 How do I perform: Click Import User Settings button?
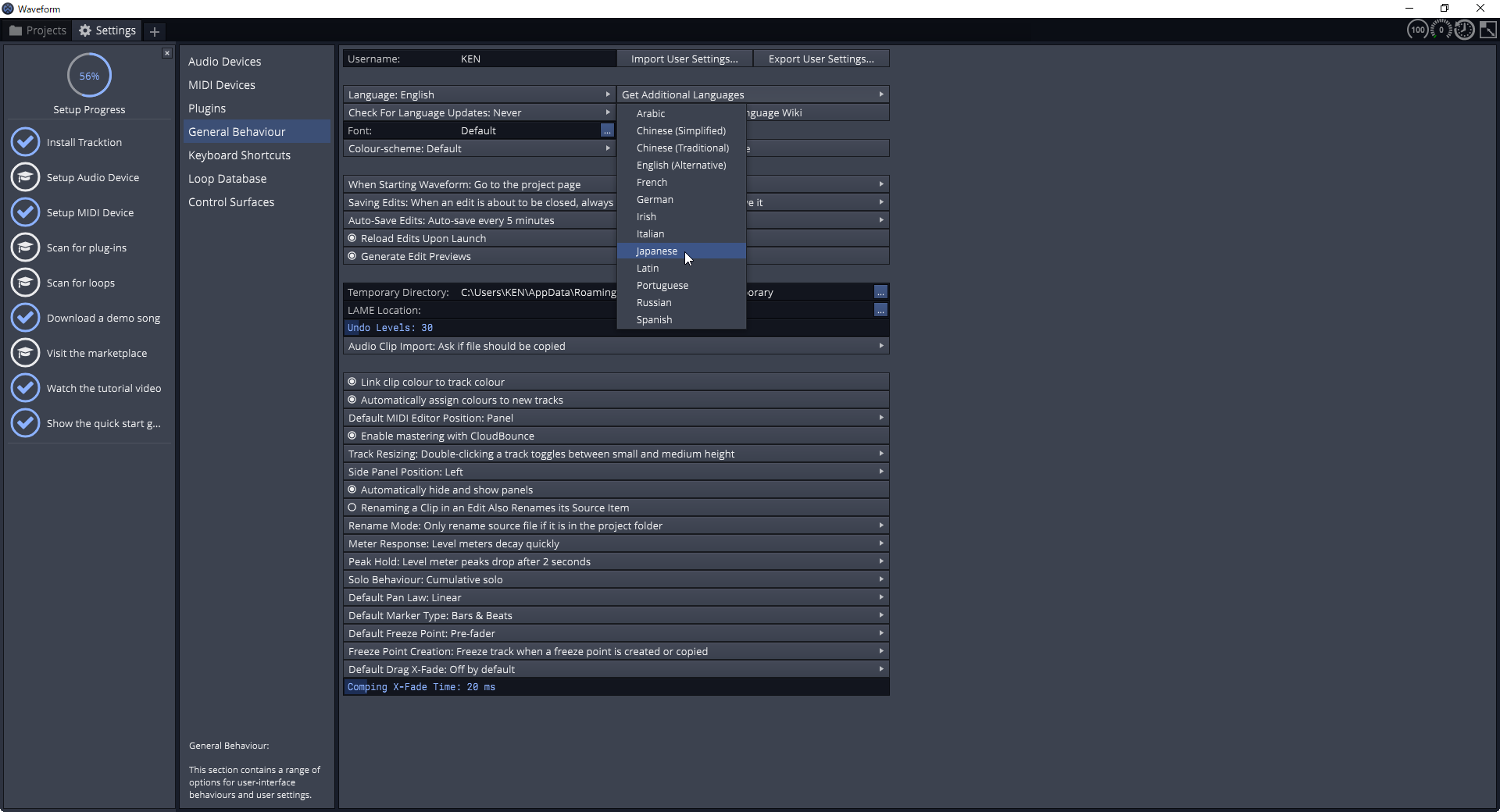point(684,59)
